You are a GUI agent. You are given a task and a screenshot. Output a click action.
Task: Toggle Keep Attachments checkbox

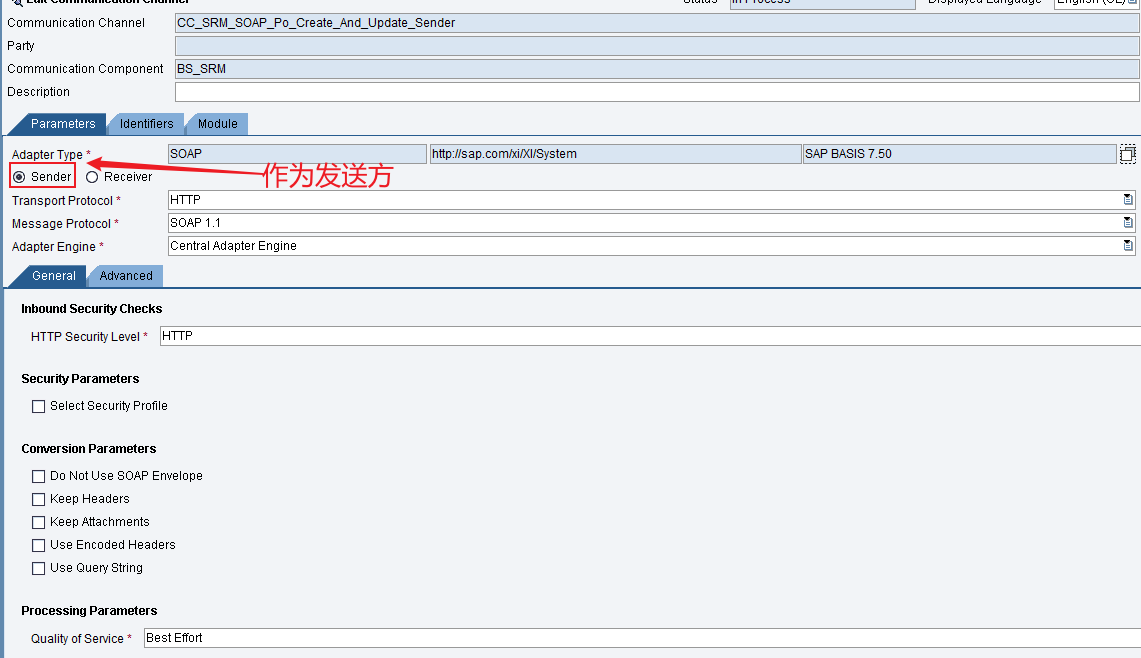coord(39,523)
